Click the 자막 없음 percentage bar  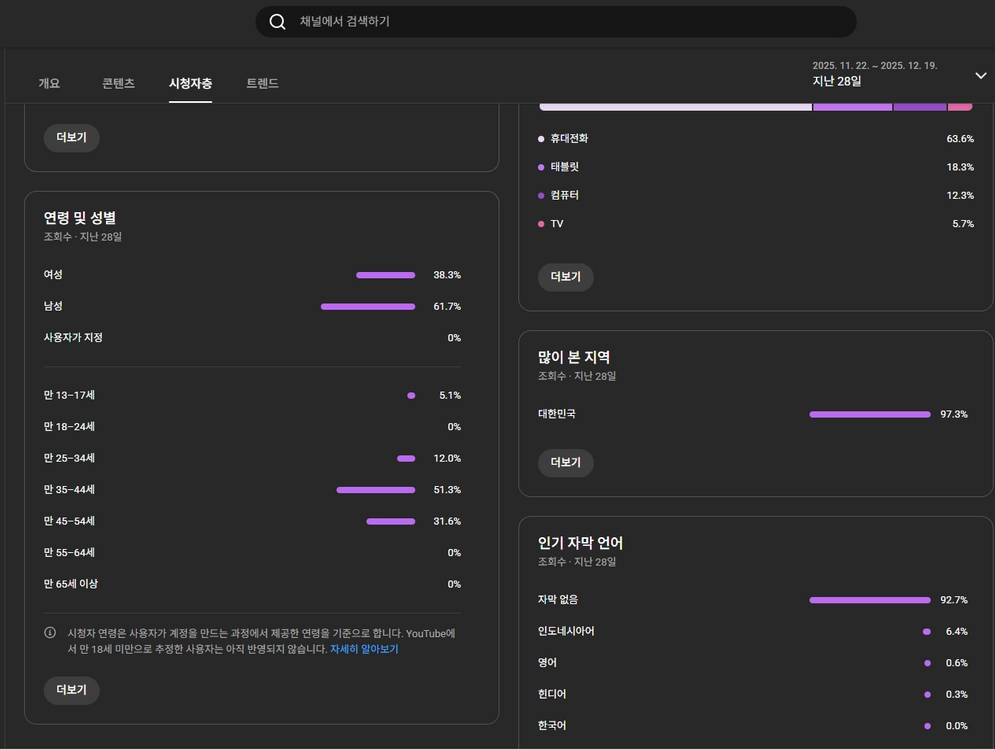[870, 600]
